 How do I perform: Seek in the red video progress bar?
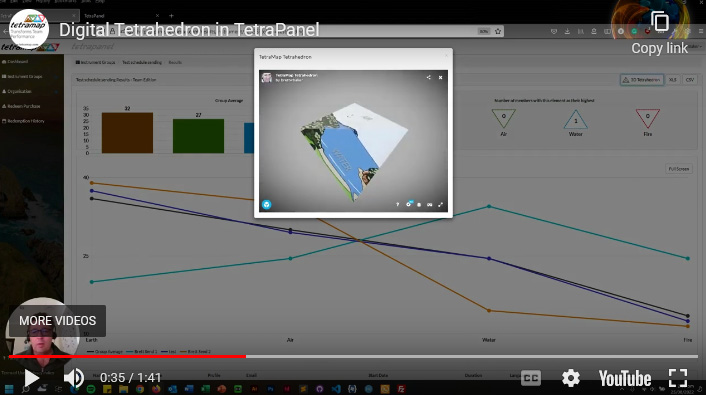click(x=127, y=356)
